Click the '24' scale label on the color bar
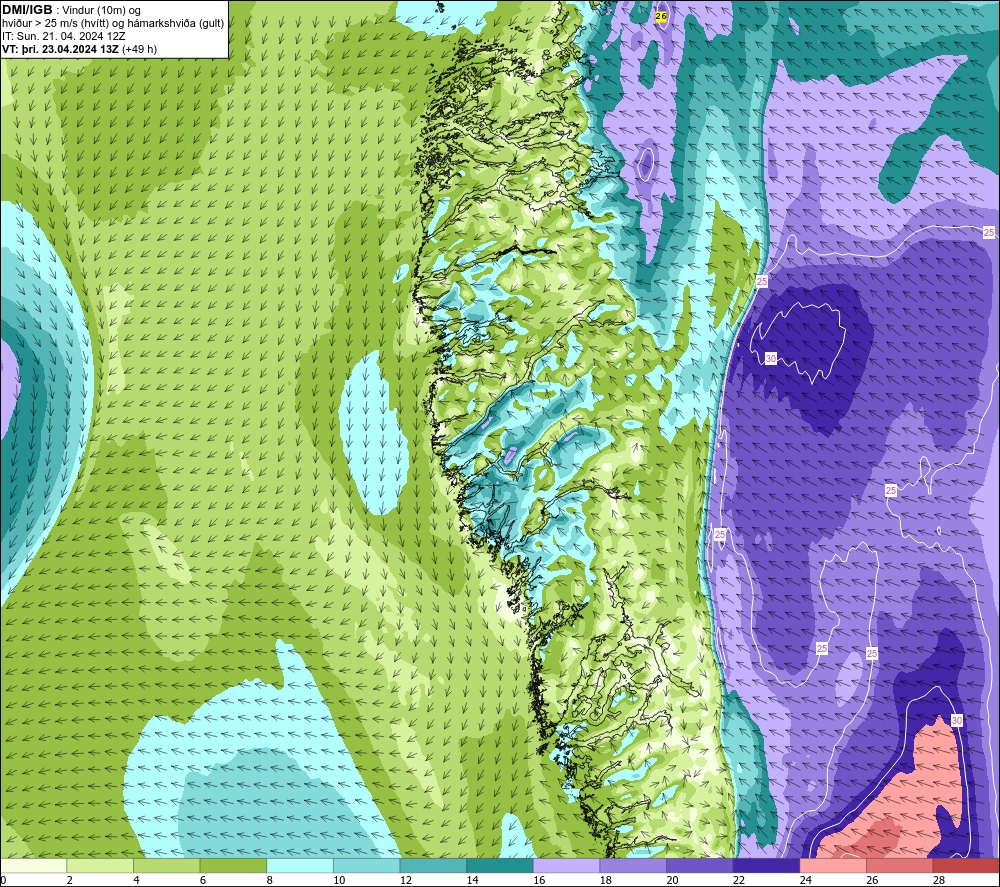This screenshot has width=1000, height=887. pos(805,880)
